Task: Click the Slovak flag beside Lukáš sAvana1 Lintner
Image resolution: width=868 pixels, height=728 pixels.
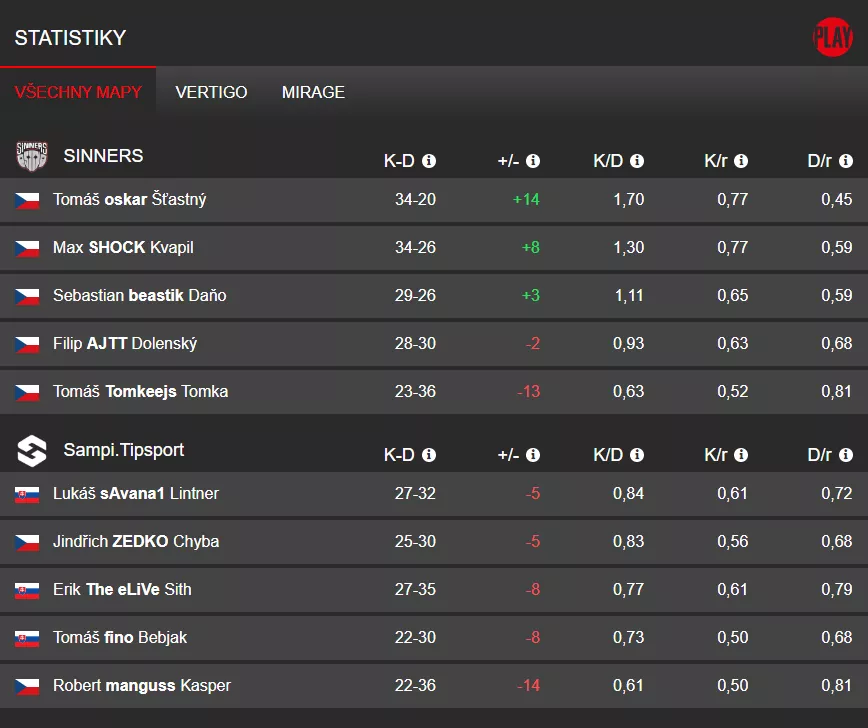Action: 27,493
